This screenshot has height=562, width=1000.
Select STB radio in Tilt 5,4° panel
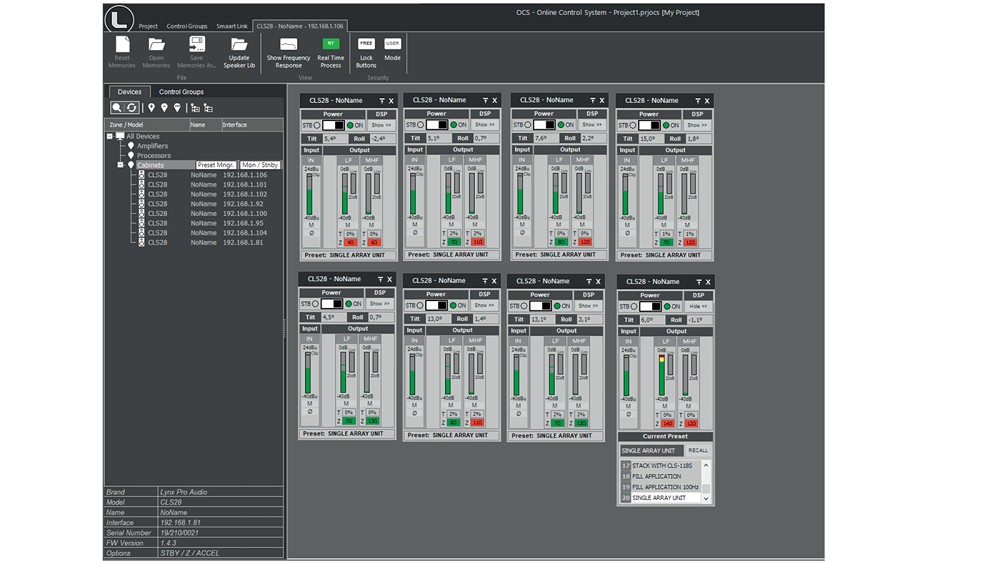(x=317, y=126)
